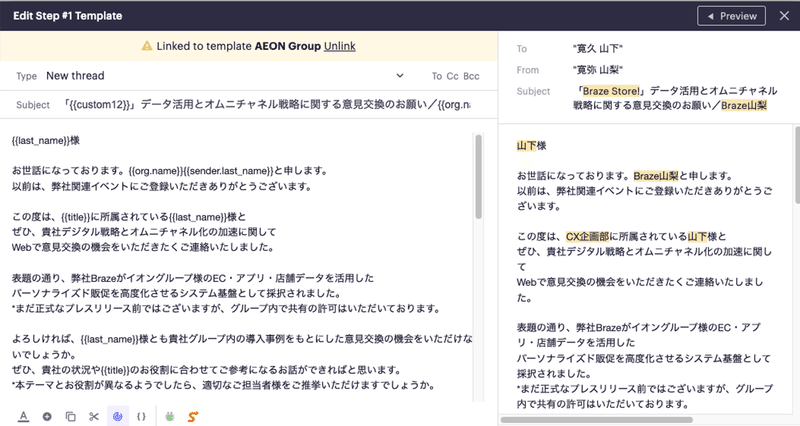Image resolution: width=800 pixels, height=426 pixels.
Task: Click the preview pane vertical scrollbar
Action: (796, 166)
